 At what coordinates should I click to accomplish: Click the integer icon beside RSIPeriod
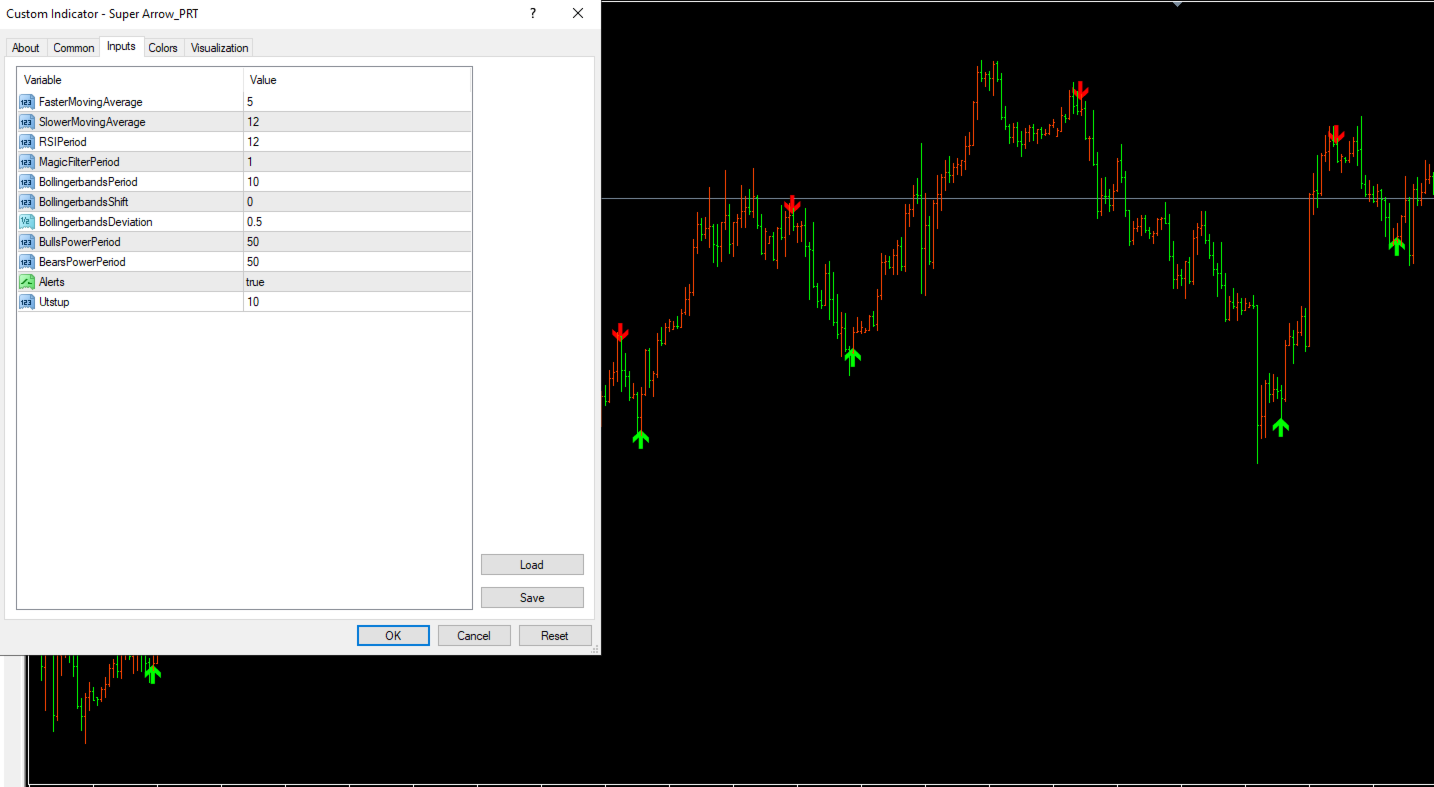[26, 141]
